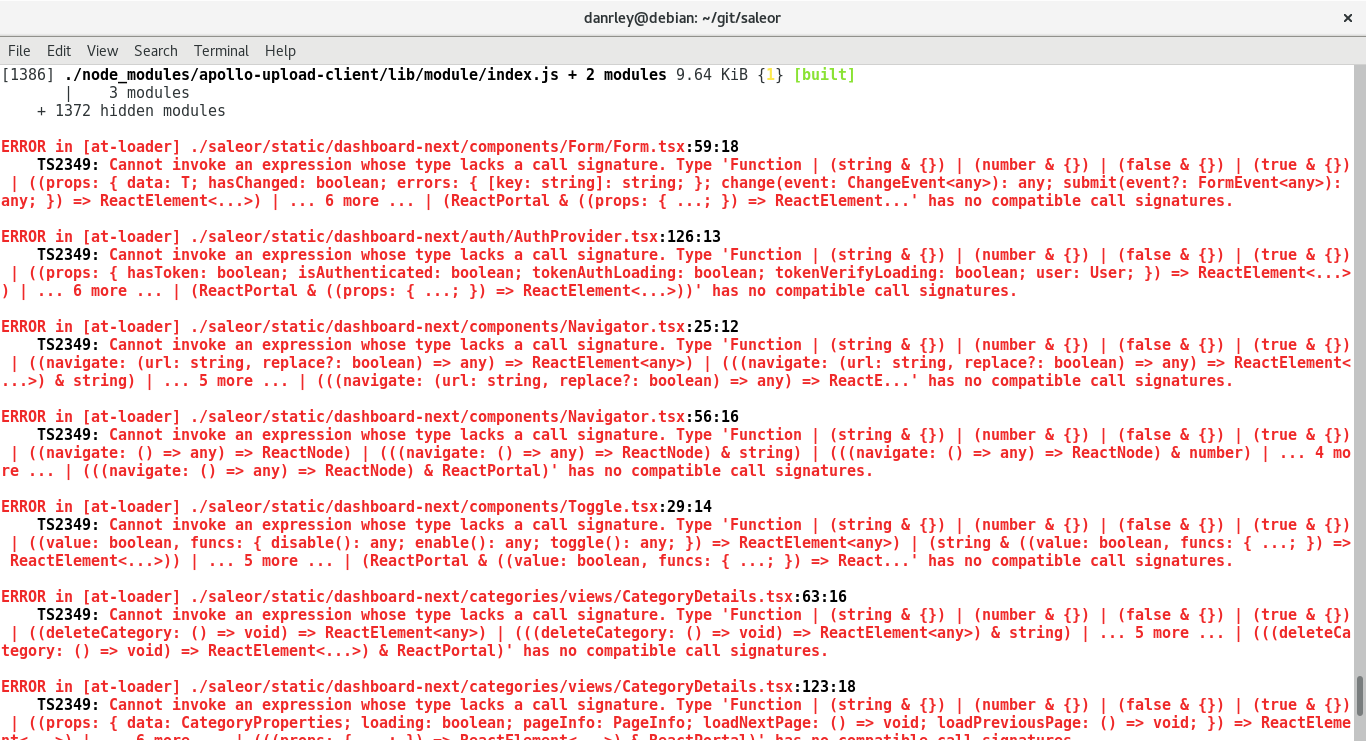The height and width of the screenshot is (741, 1366).
Task: Click the close button of the terminal window
Action: 1349,17
